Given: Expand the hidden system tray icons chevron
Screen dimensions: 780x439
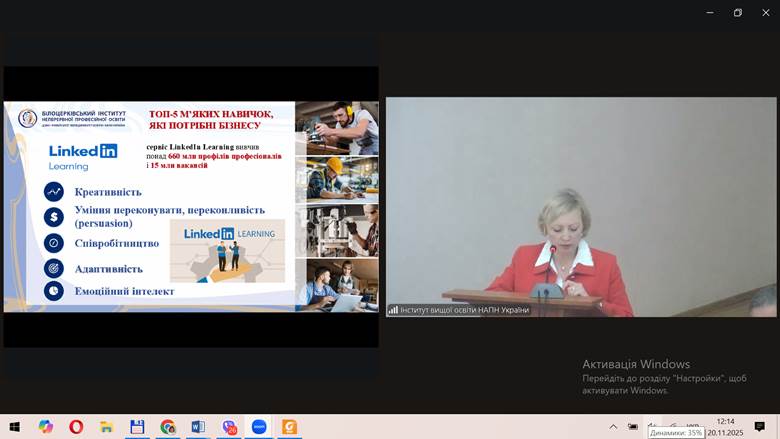Looking at the screenshot, I should [x=613, y=426].
